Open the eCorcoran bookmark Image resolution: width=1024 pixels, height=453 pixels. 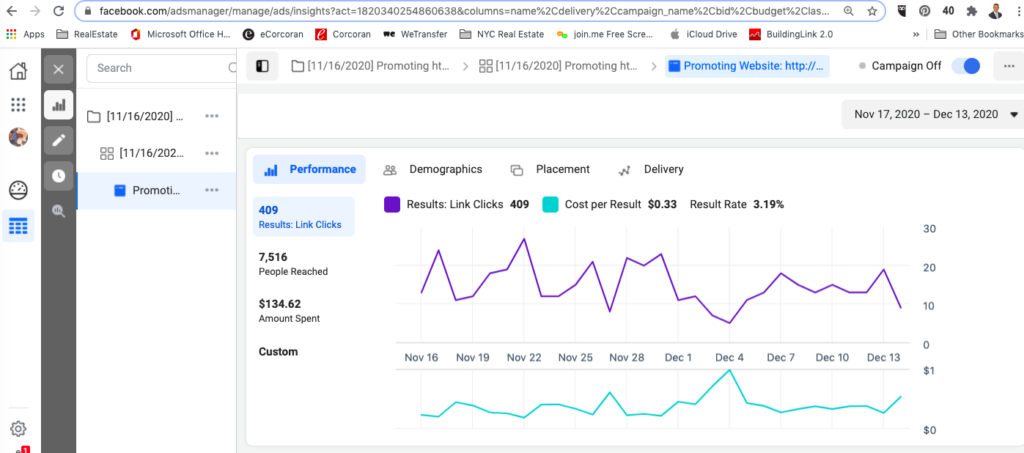[274, 34]
